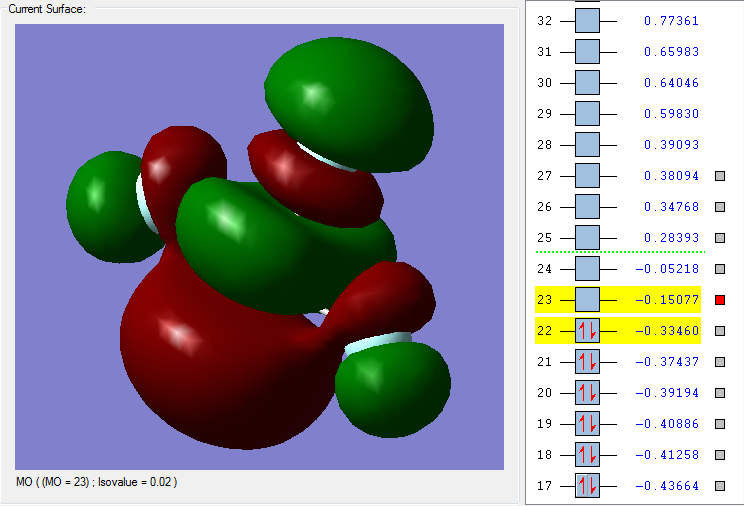Select the gray square marker beside -0.39194
This screenshot has width=744, height=506.
point(720,393)
